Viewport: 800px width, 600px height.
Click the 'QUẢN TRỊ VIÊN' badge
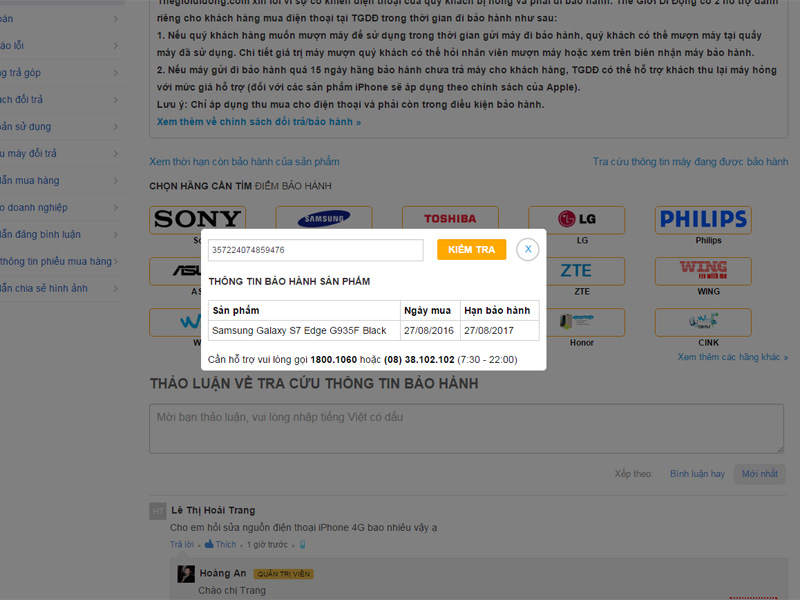(x=283, y=574)
